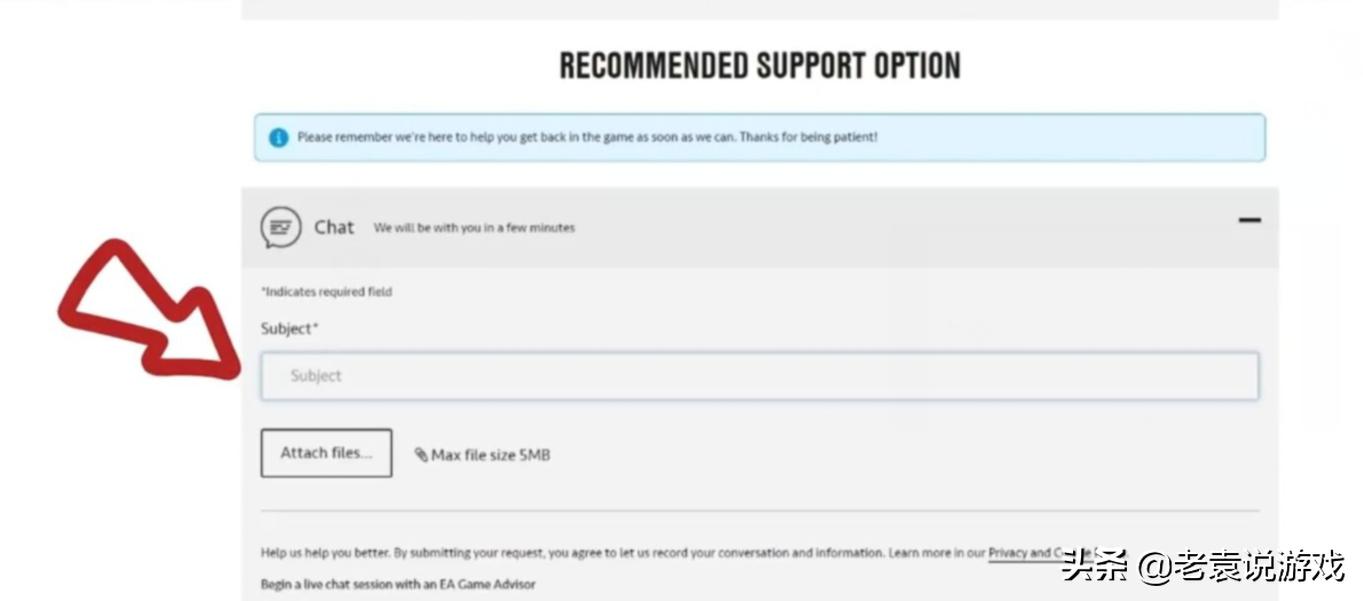Click the Max file size 5MB text

[490, 455]
